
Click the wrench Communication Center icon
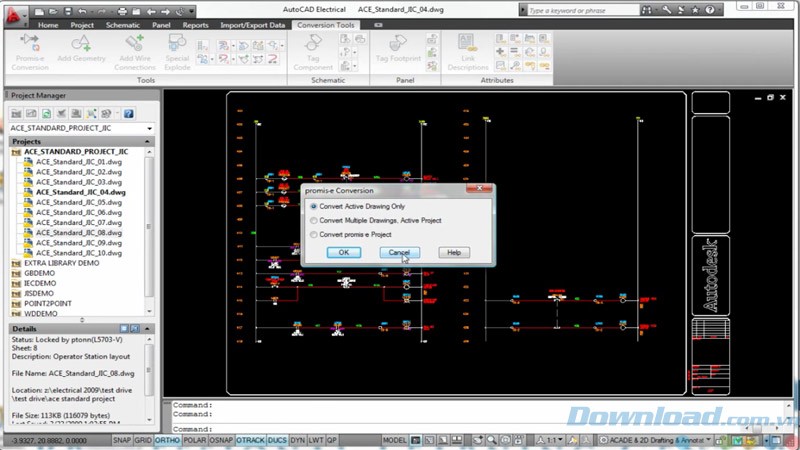[x=666, y=10]
